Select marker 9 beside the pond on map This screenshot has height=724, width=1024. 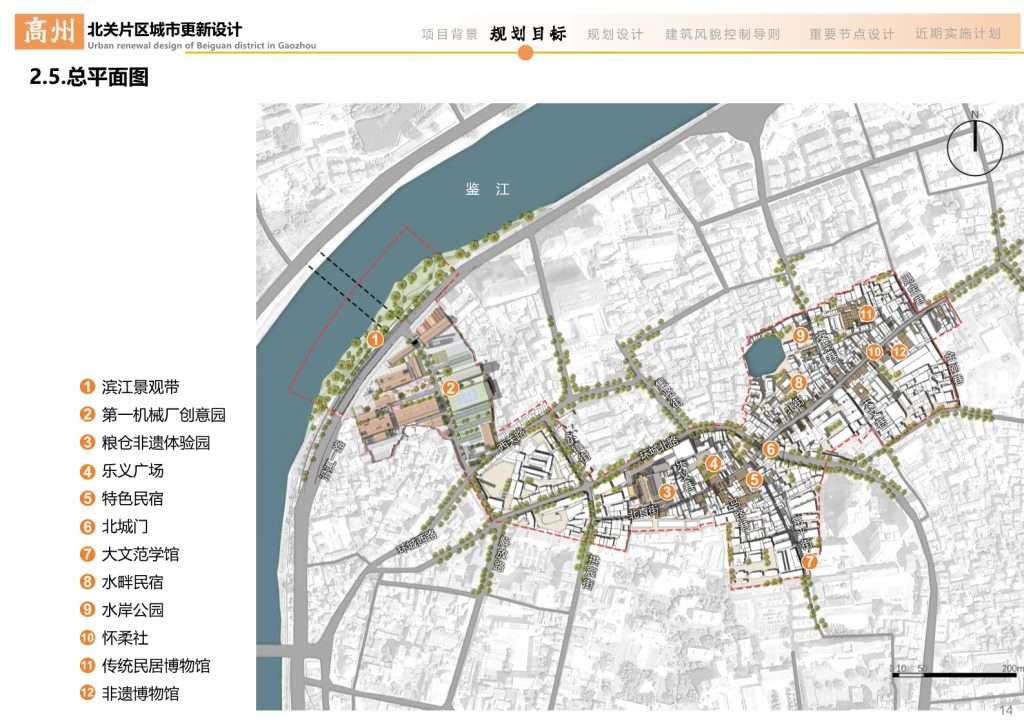(x=800, y=335)
